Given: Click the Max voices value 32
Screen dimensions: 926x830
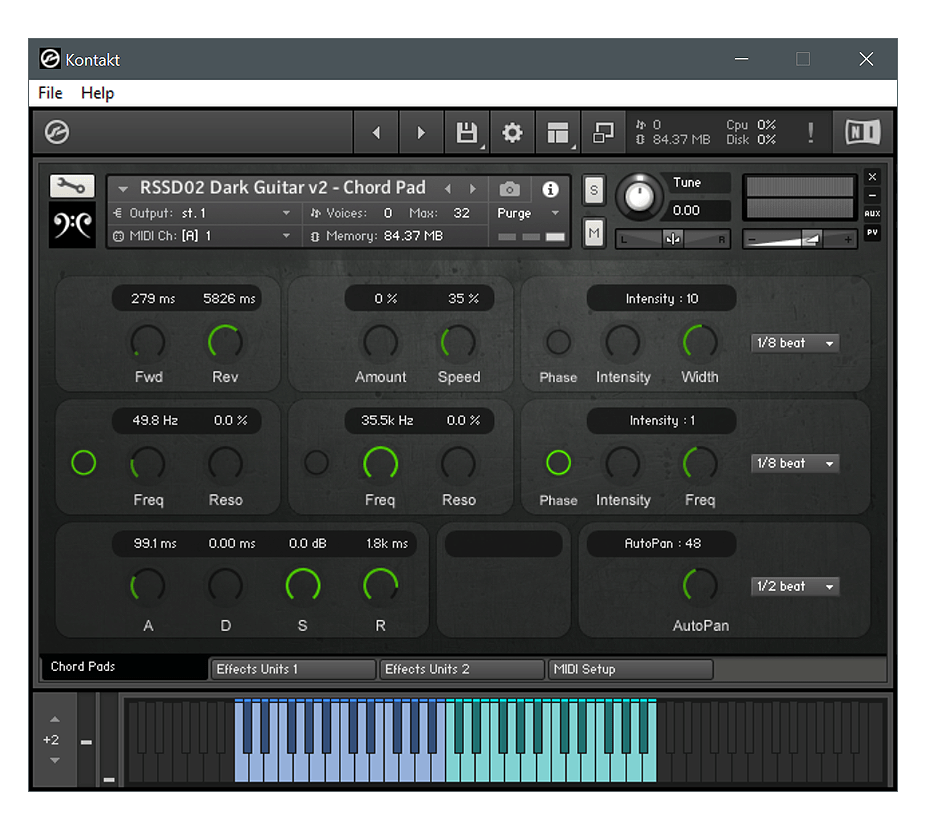Looking at the screenshot, I should click(461, 213).
